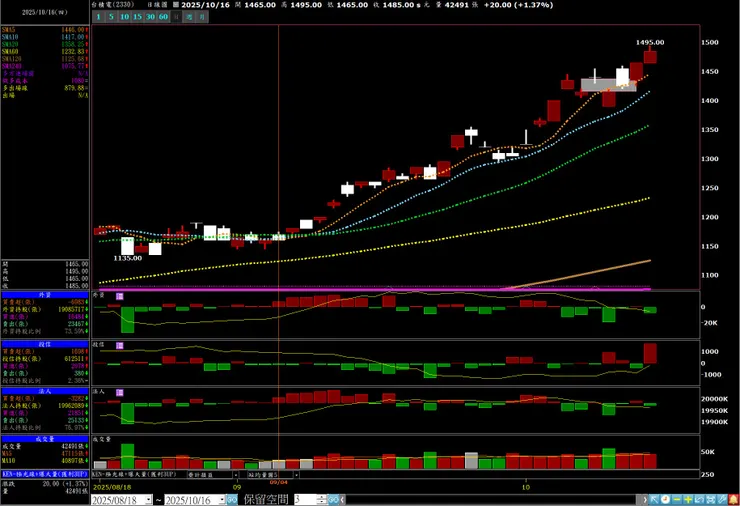Click the gray highlighted box on the chart near 1430
The width and height of the screenshot is (740, 506).
coord(609,85)
